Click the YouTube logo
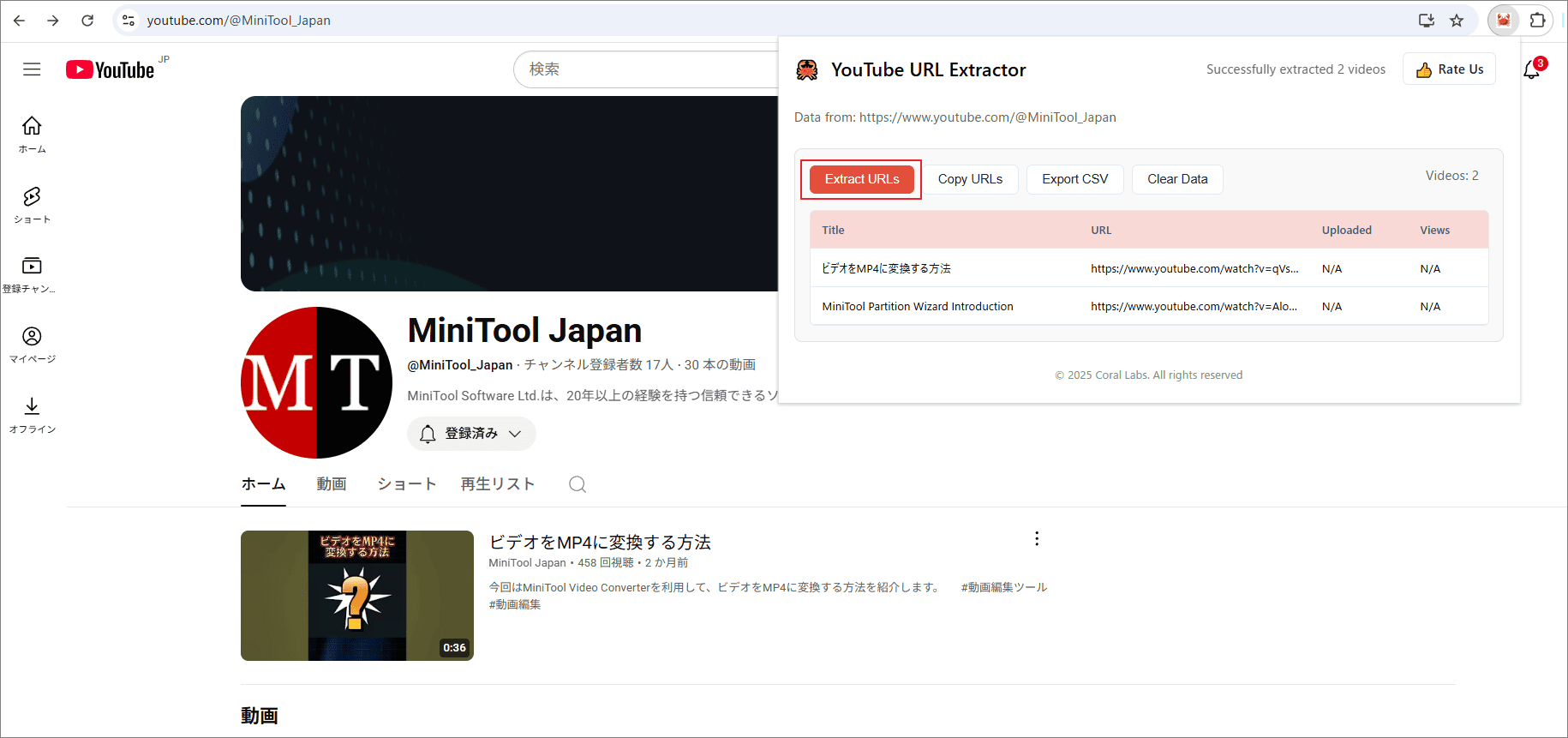 (110, 69)
